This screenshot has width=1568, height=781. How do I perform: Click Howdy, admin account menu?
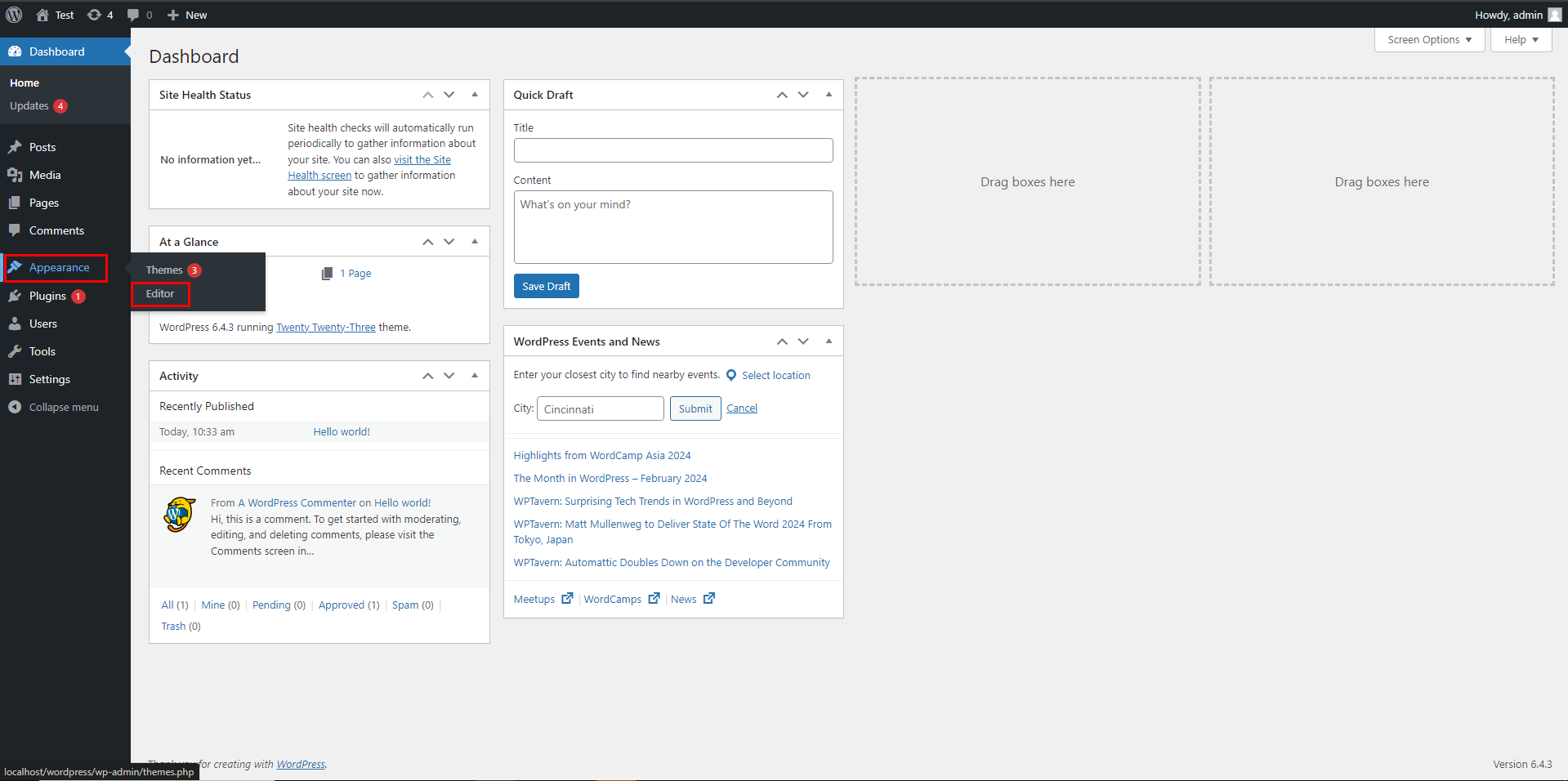click(1517, 15)
